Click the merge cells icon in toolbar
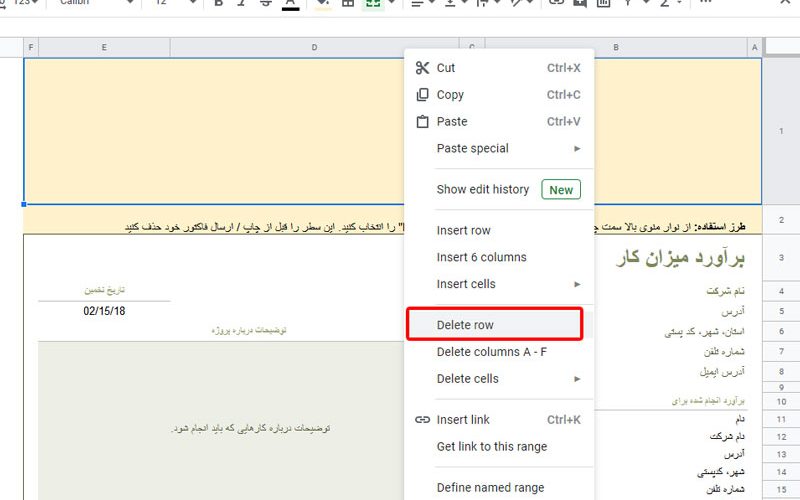800x500 pixels. 373,4
